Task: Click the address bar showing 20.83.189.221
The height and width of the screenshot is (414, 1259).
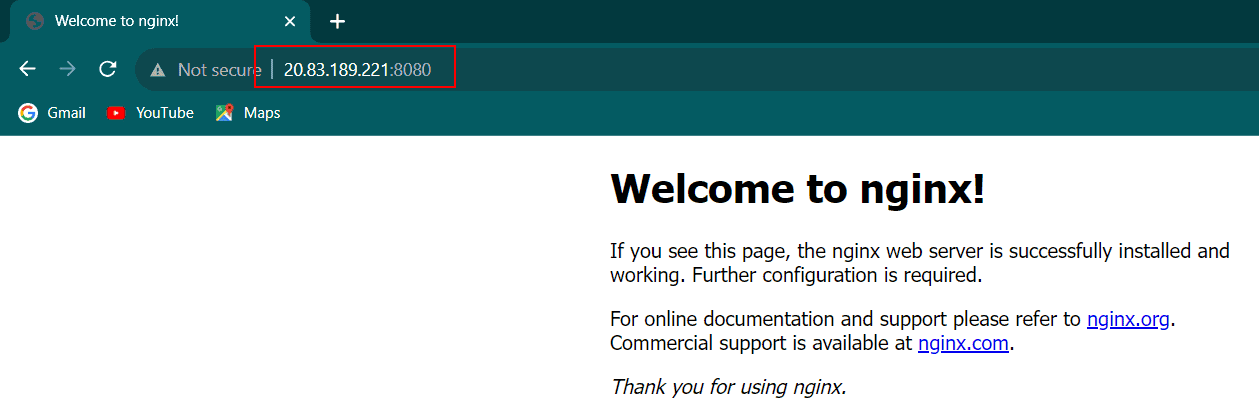Action: coord(335,70)
